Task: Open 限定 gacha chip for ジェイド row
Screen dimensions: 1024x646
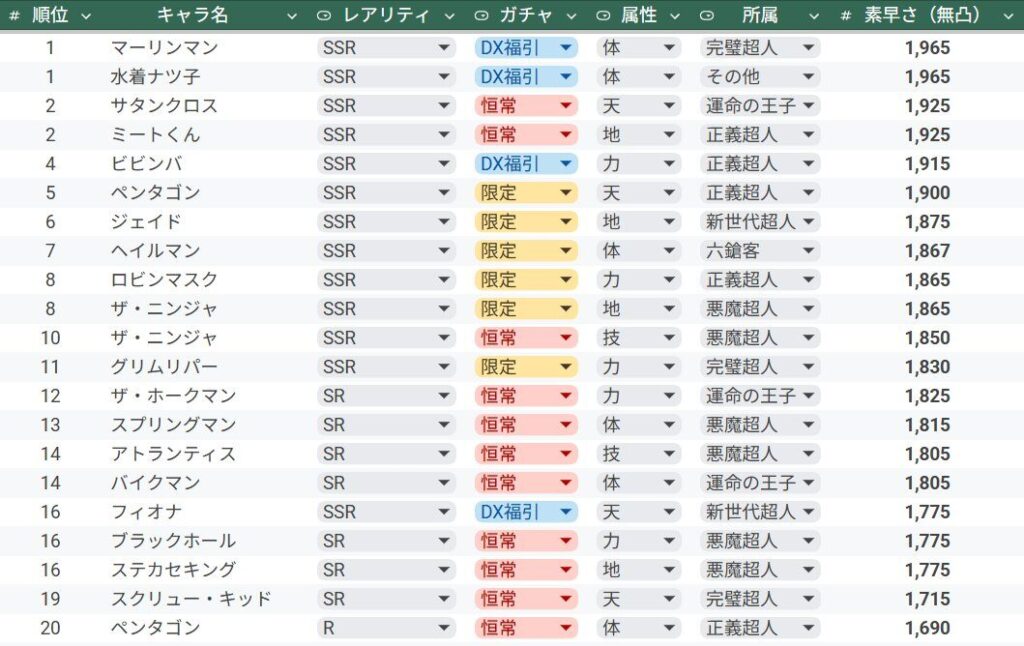Action: (526, 222)
